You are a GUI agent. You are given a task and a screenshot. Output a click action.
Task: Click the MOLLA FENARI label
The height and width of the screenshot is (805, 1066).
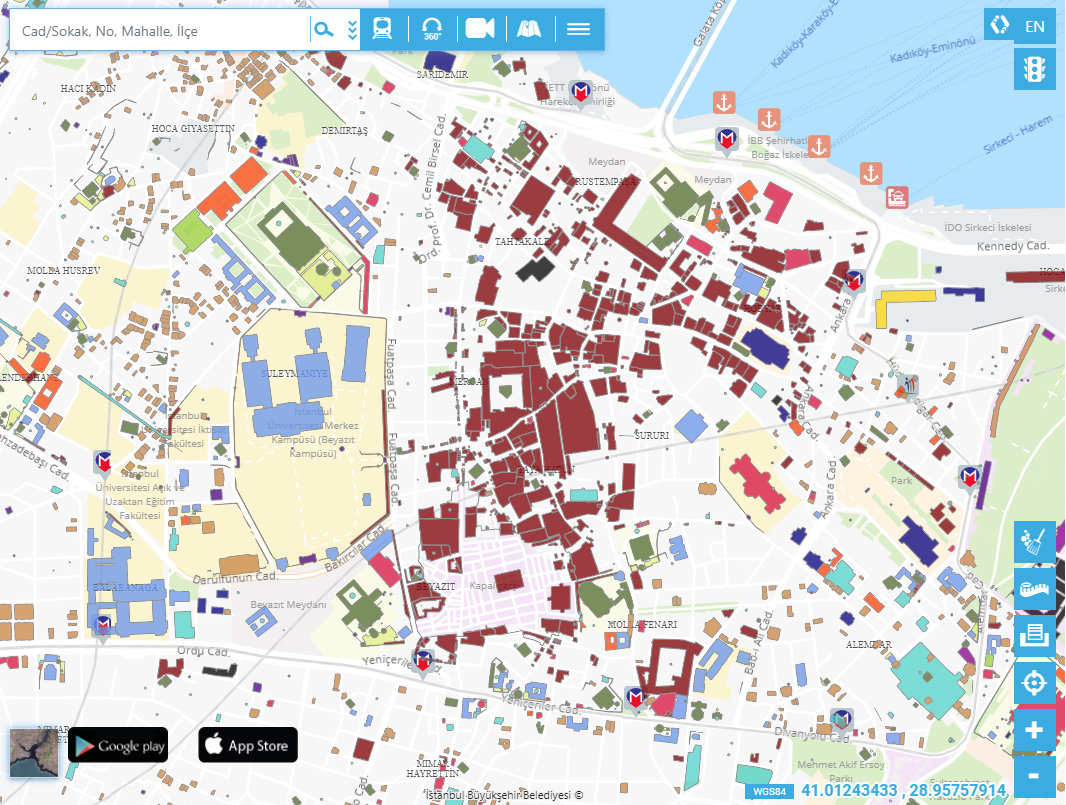642,624
